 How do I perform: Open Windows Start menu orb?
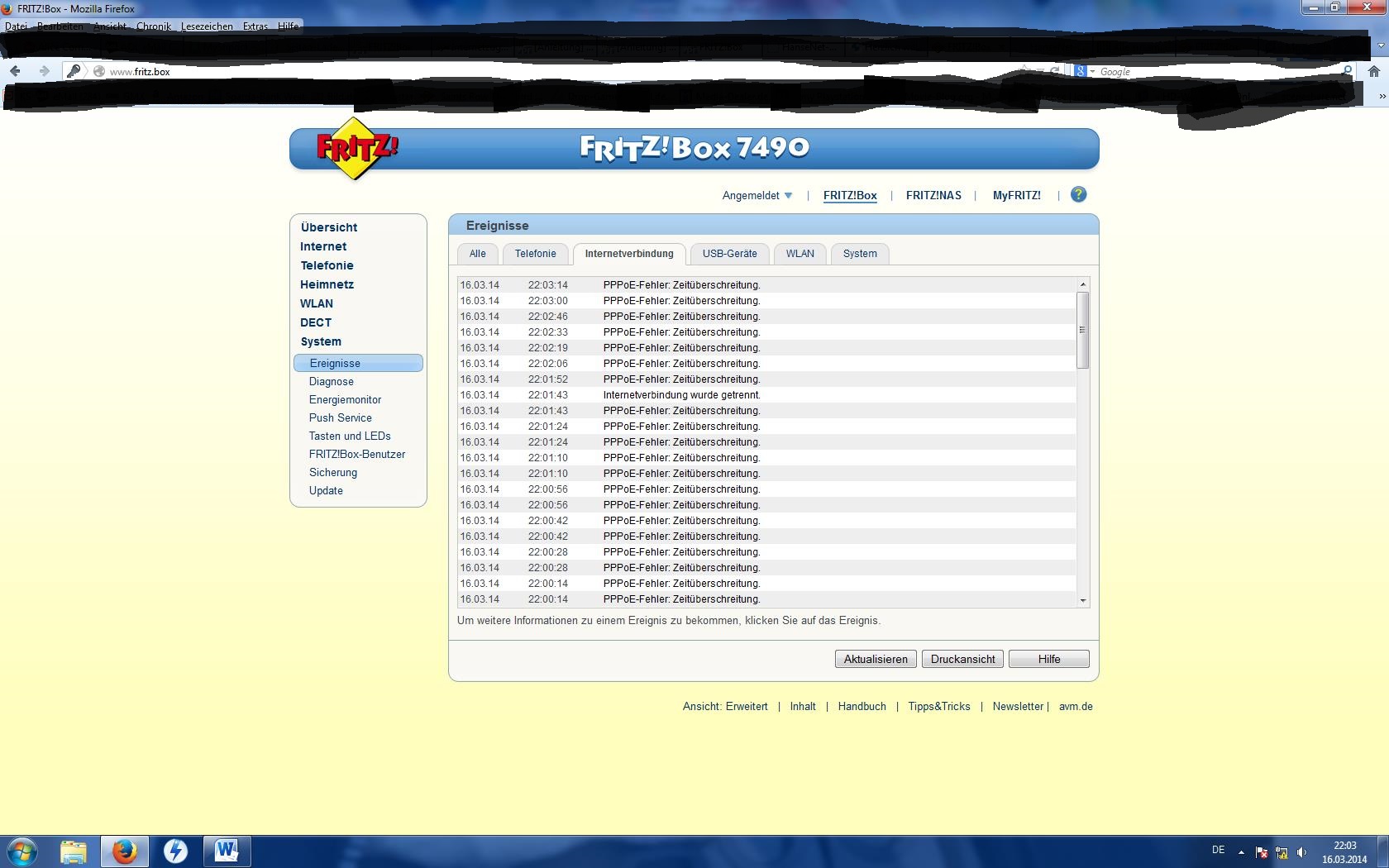22,851
